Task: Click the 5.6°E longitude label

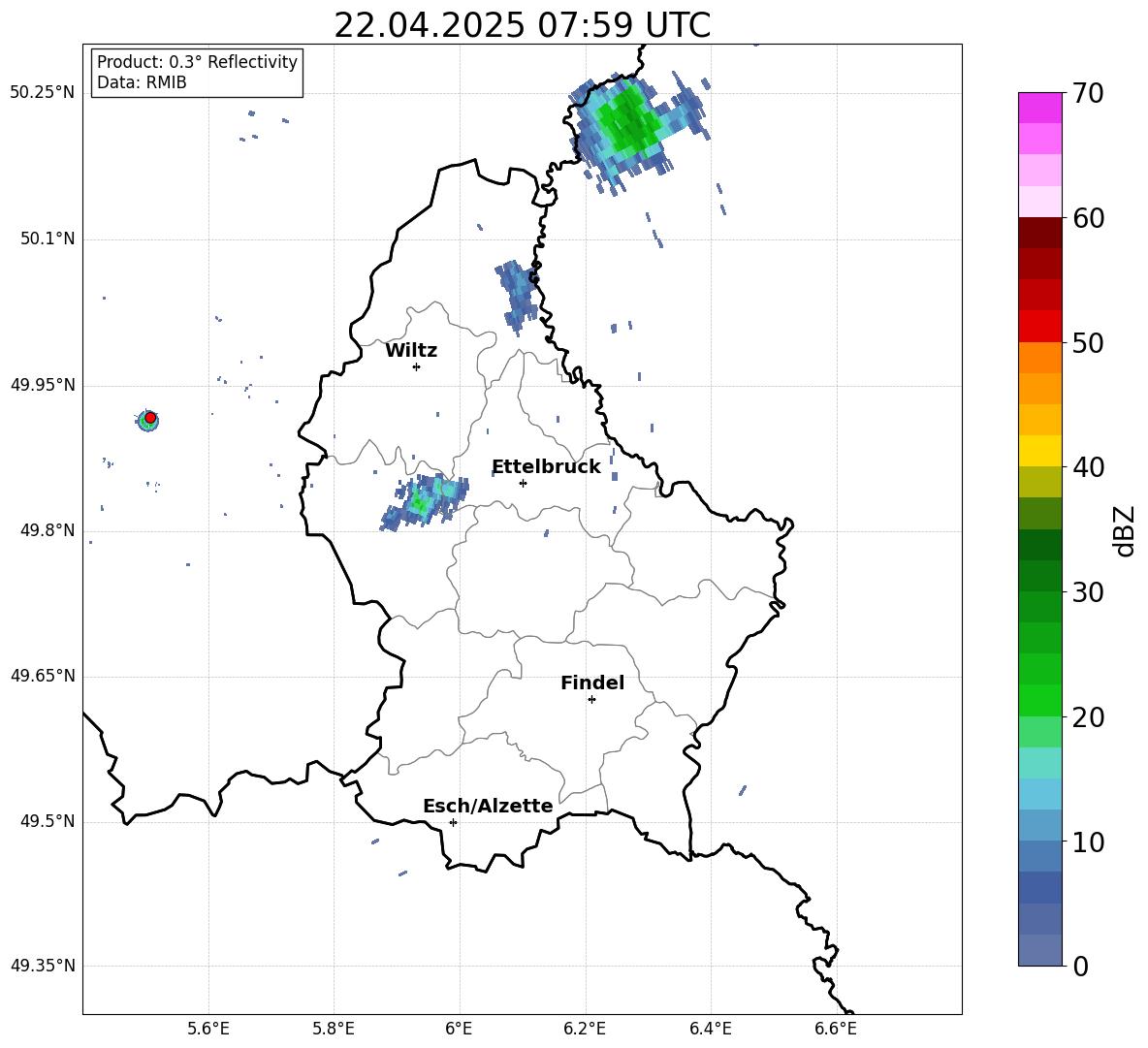Action: (x=208, y=1029)
